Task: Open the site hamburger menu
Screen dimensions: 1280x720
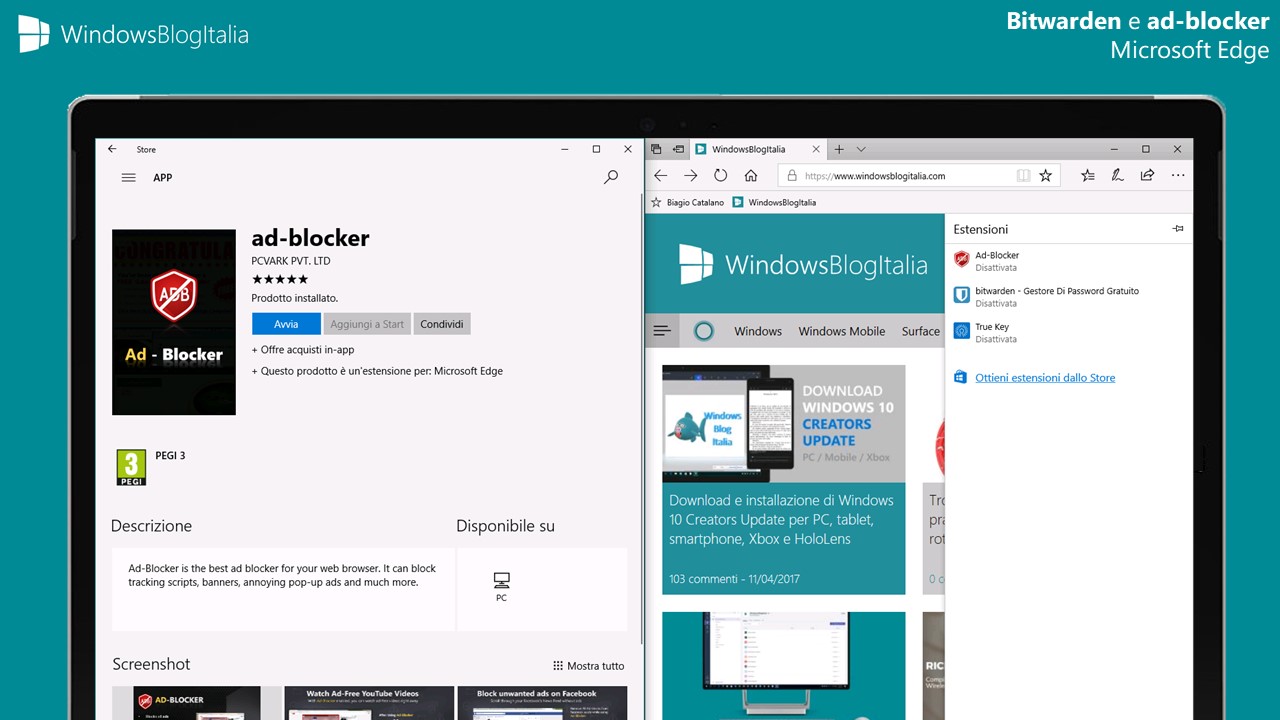Action: click(661, 330)
